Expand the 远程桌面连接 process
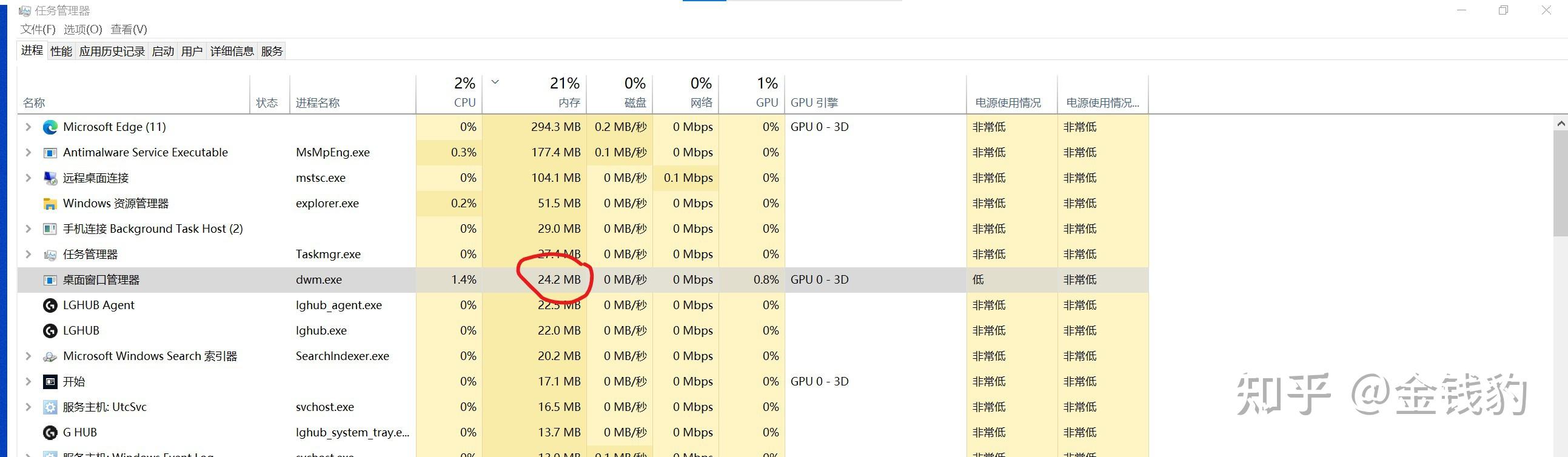 click(x=28, y=178)
